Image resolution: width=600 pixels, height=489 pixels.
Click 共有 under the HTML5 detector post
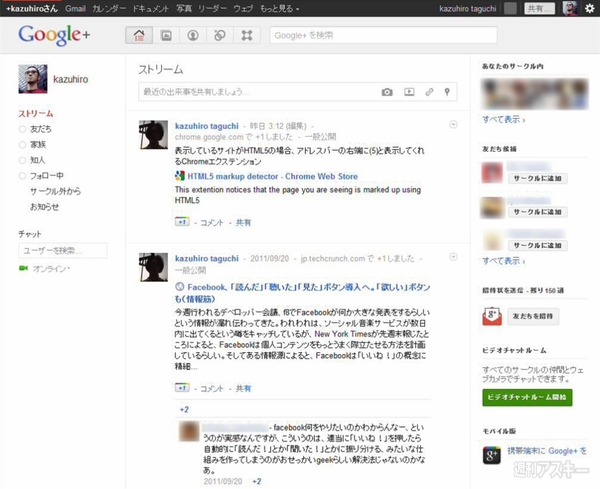point(243,222)
